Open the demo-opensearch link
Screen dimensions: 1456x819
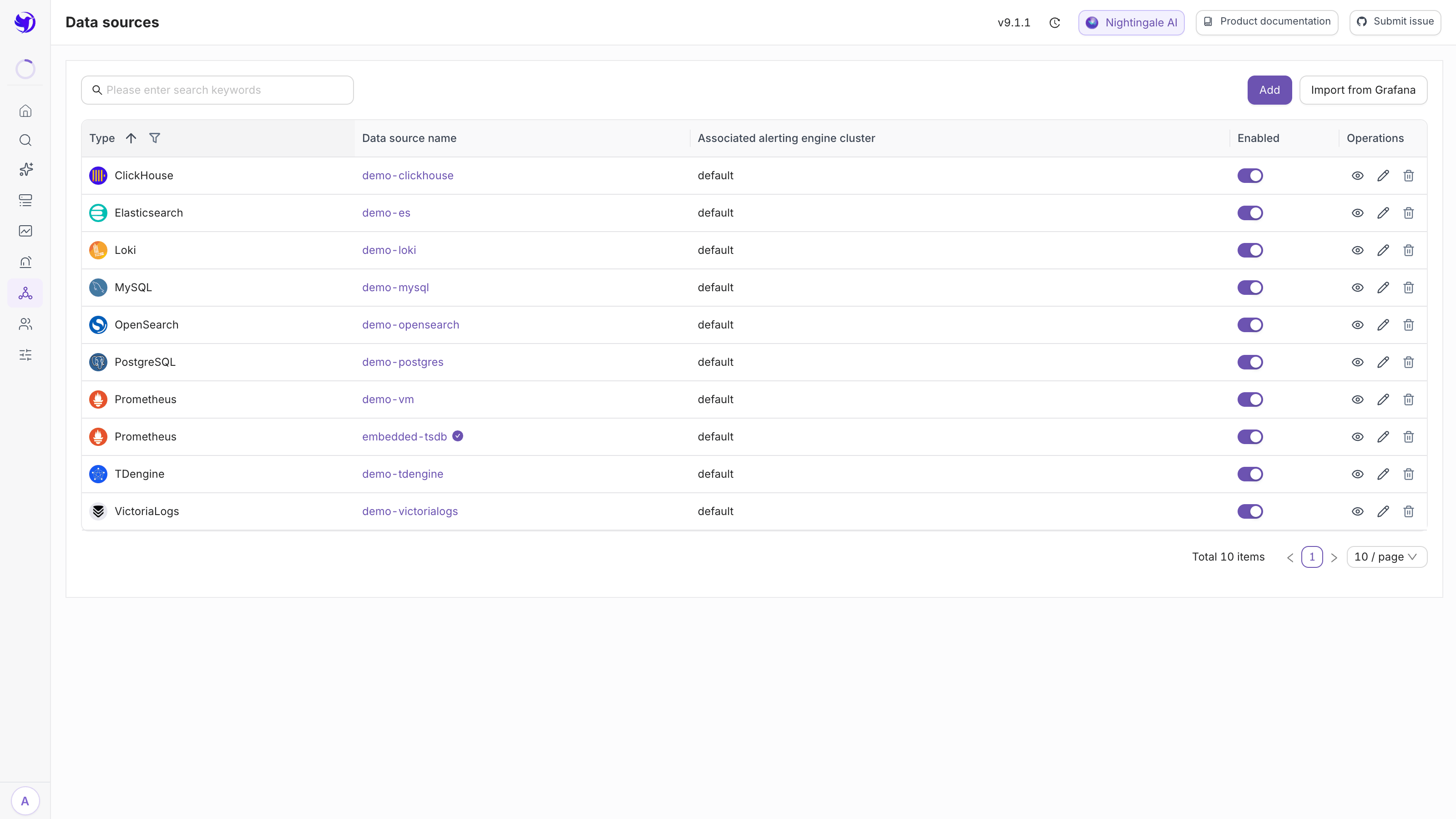(x=410, y=325)
